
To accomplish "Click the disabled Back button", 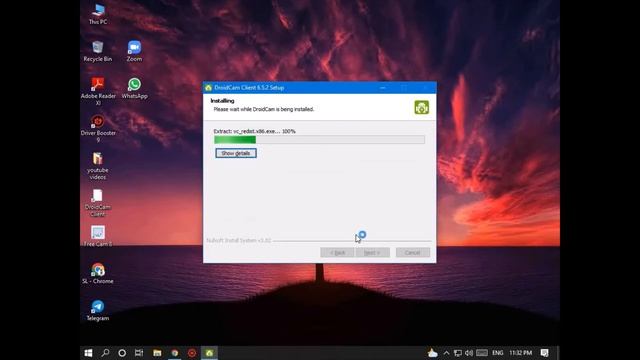I will pyautogui.click(x=337, y=253).
